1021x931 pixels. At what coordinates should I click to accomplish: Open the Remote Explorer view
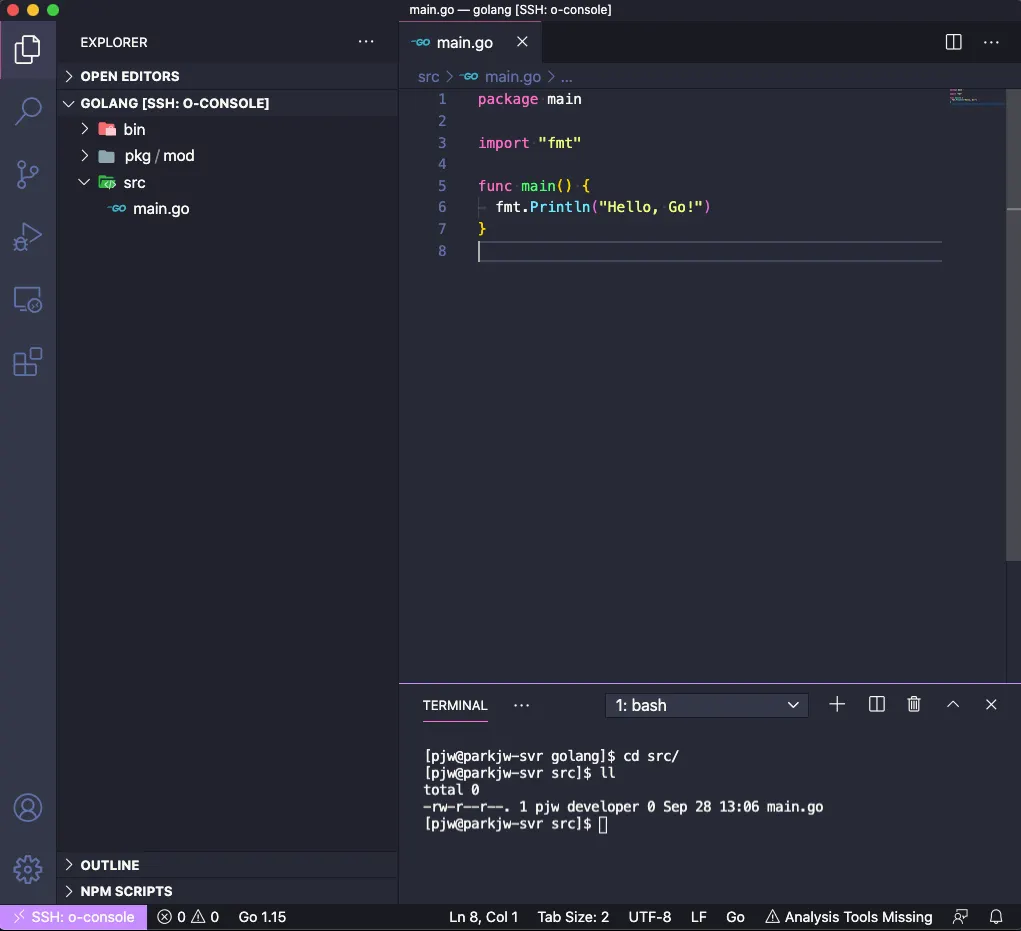point(27,299)
